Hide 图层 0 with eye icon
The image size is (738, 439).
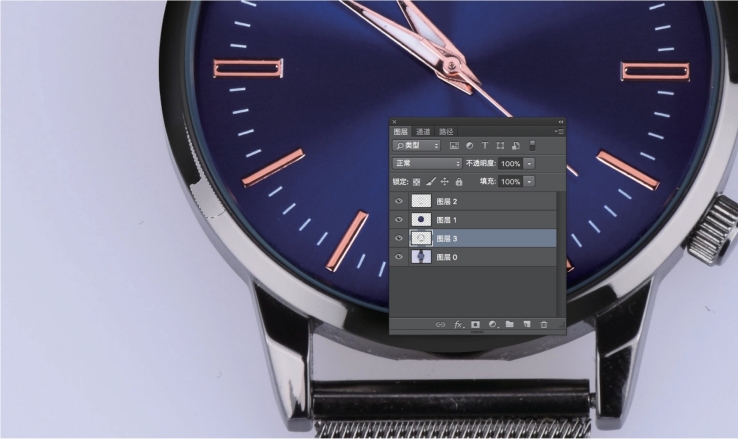click(x=399, y=257)
